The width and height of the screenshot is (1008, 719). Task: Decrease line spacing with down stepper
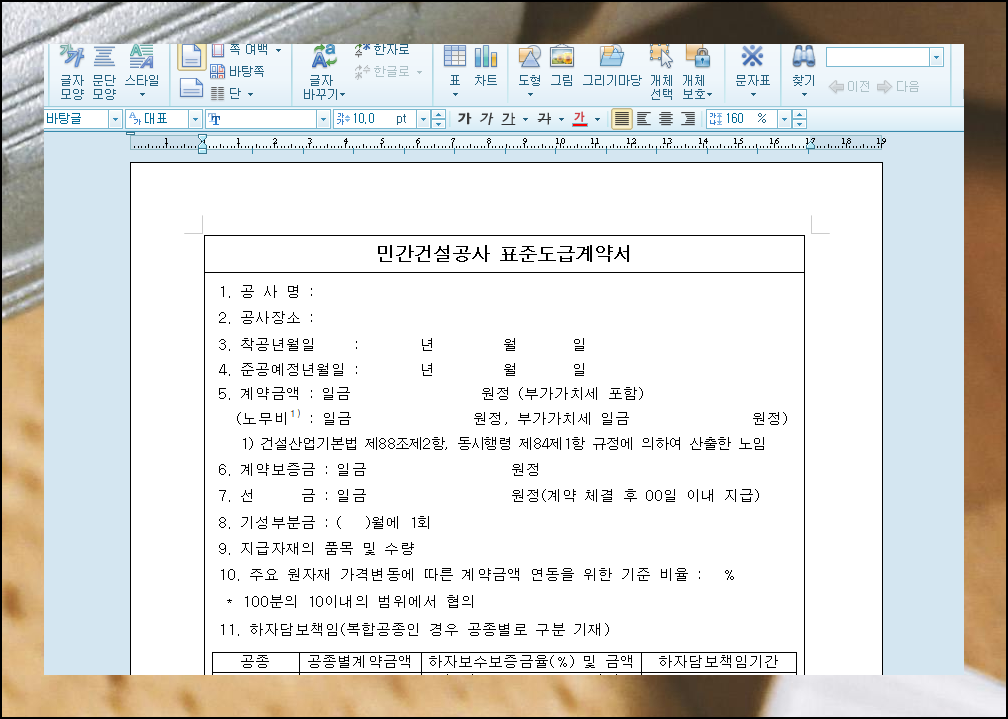799,123
